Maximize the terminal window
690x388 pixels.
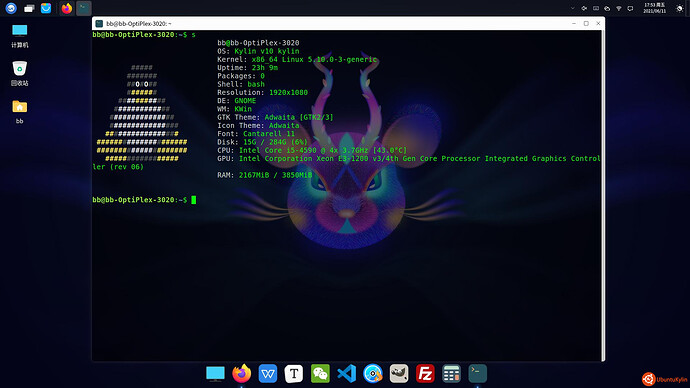pos(586,23)
